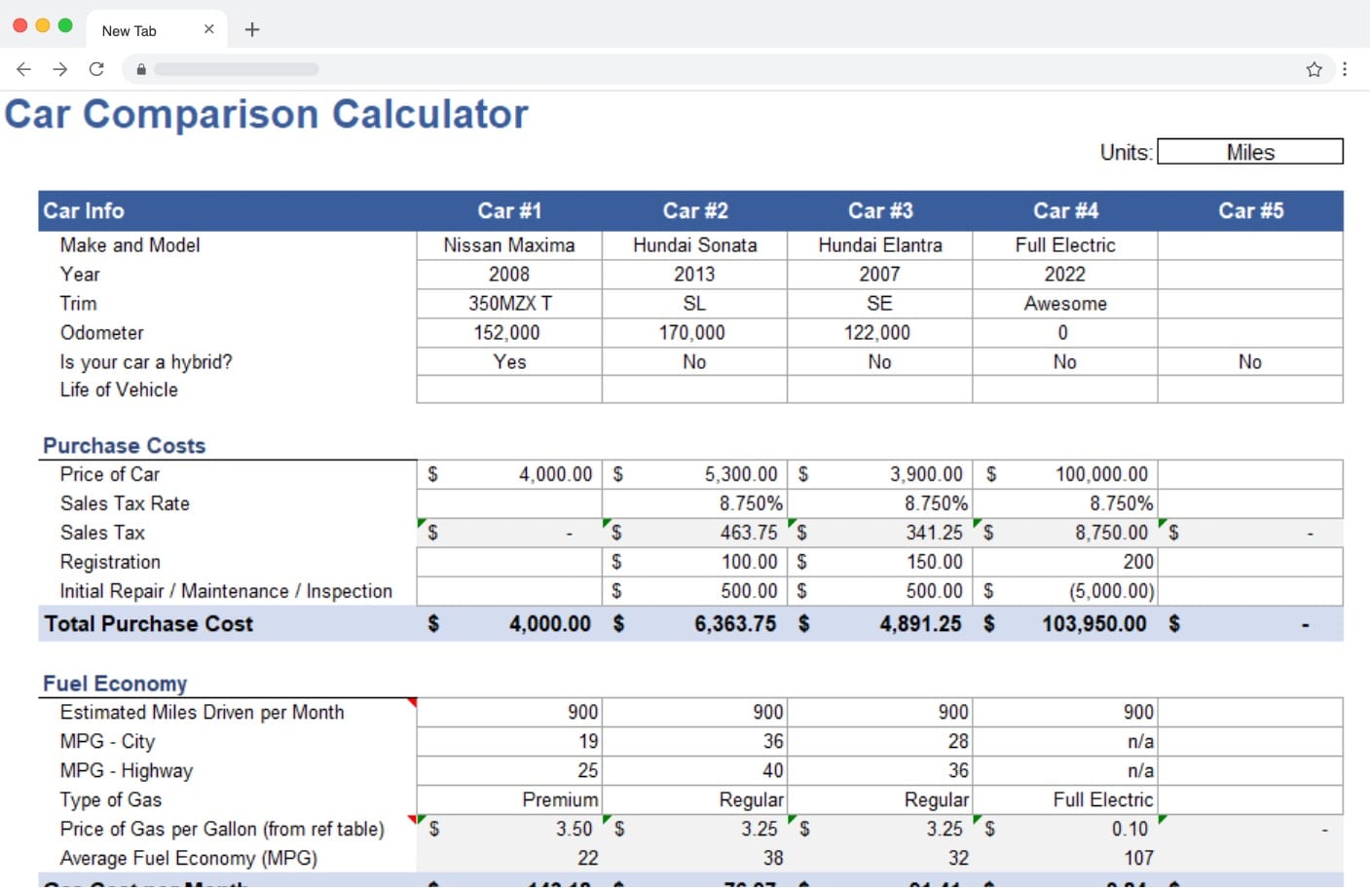
Task: Reload the page with refresh icon
Action: click(x=96, y=69)
